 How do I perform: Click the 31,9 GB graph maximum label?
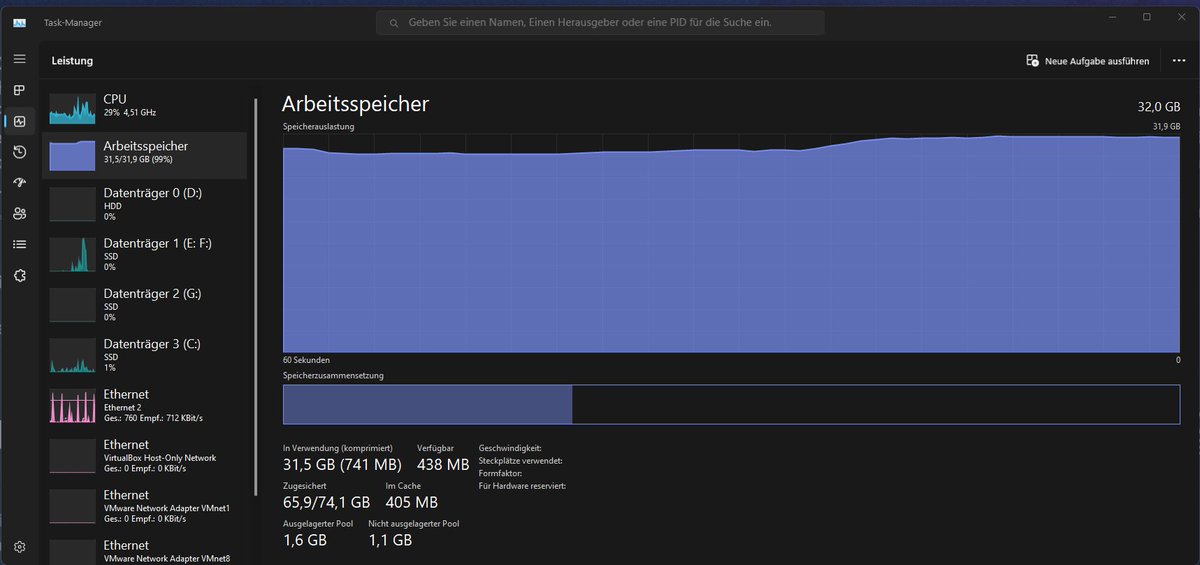tap(1167, 127)
